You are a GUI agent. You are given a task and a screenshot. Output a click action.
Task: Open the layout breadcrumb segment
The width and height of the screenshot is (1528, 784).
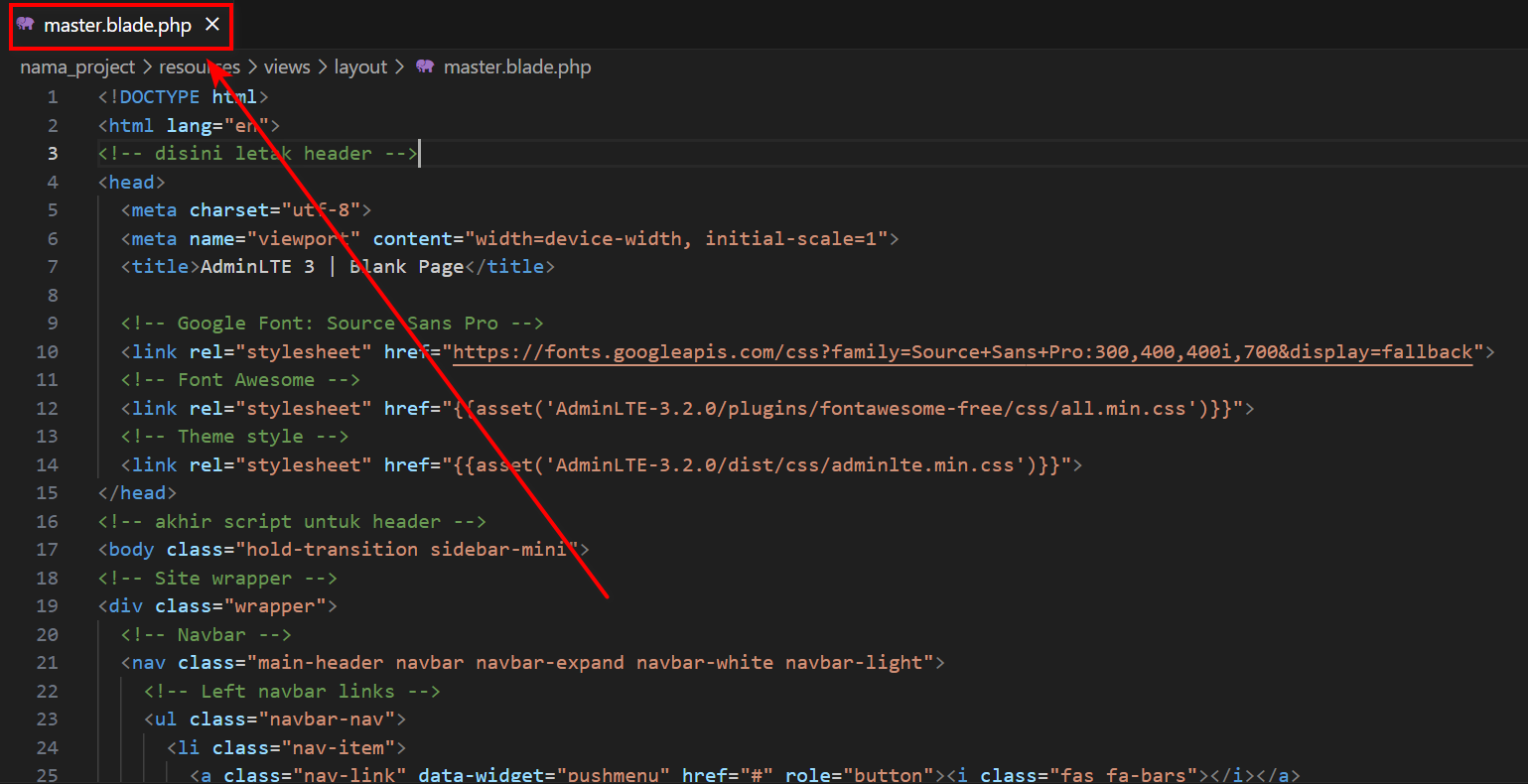point(360,66)
